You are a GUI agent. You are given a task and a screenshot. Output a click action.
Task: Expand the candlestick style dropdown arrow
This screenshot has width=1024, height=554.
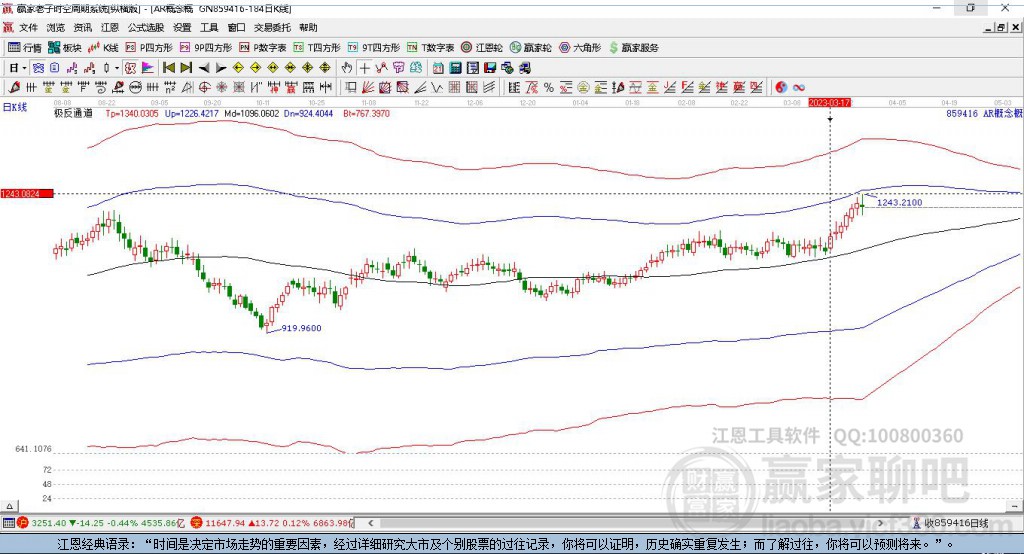pyautogui.click(x=117, y=68)
